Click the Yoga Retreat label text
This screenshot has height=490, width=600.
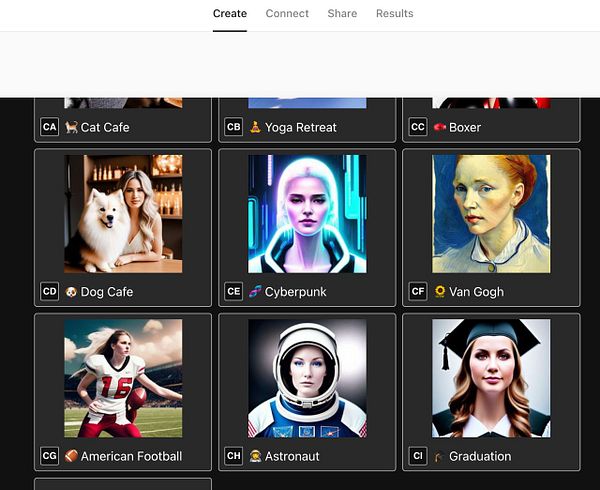[x=301, y=127]
